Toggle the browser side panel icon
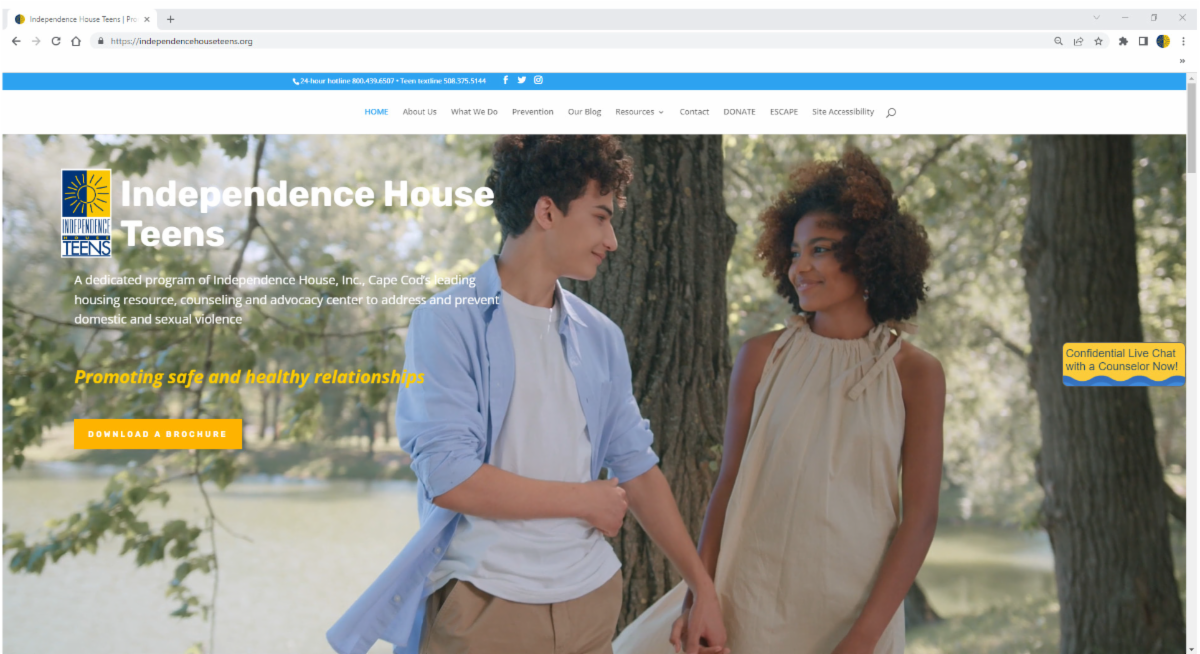 pyautogui.click(x=1144, y=41)
